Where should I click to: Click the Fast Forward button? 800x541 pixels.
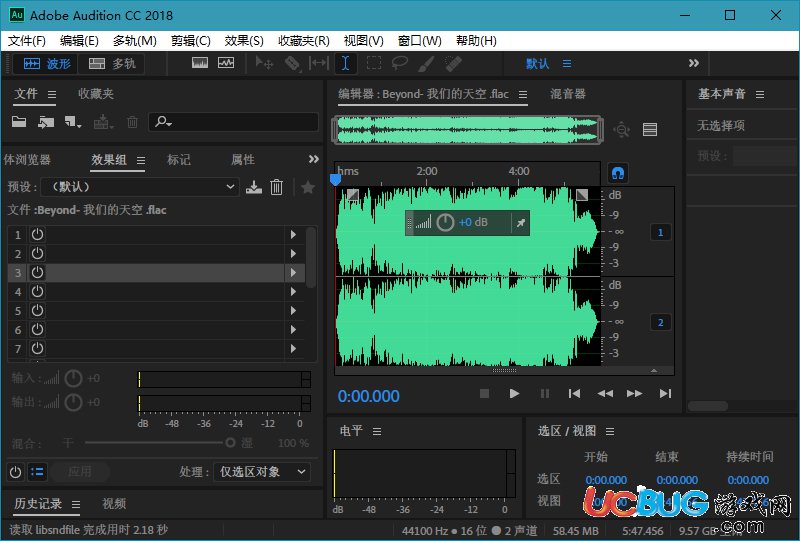click(634, 394)
